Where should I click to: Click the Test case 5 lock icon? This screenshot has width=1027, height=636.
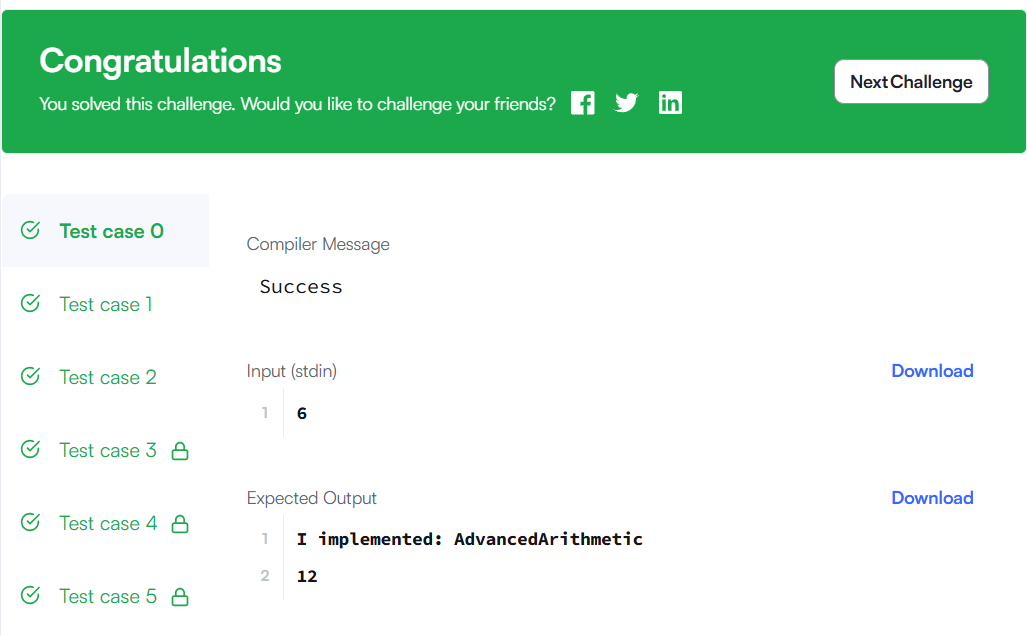(x=180, y=597)
